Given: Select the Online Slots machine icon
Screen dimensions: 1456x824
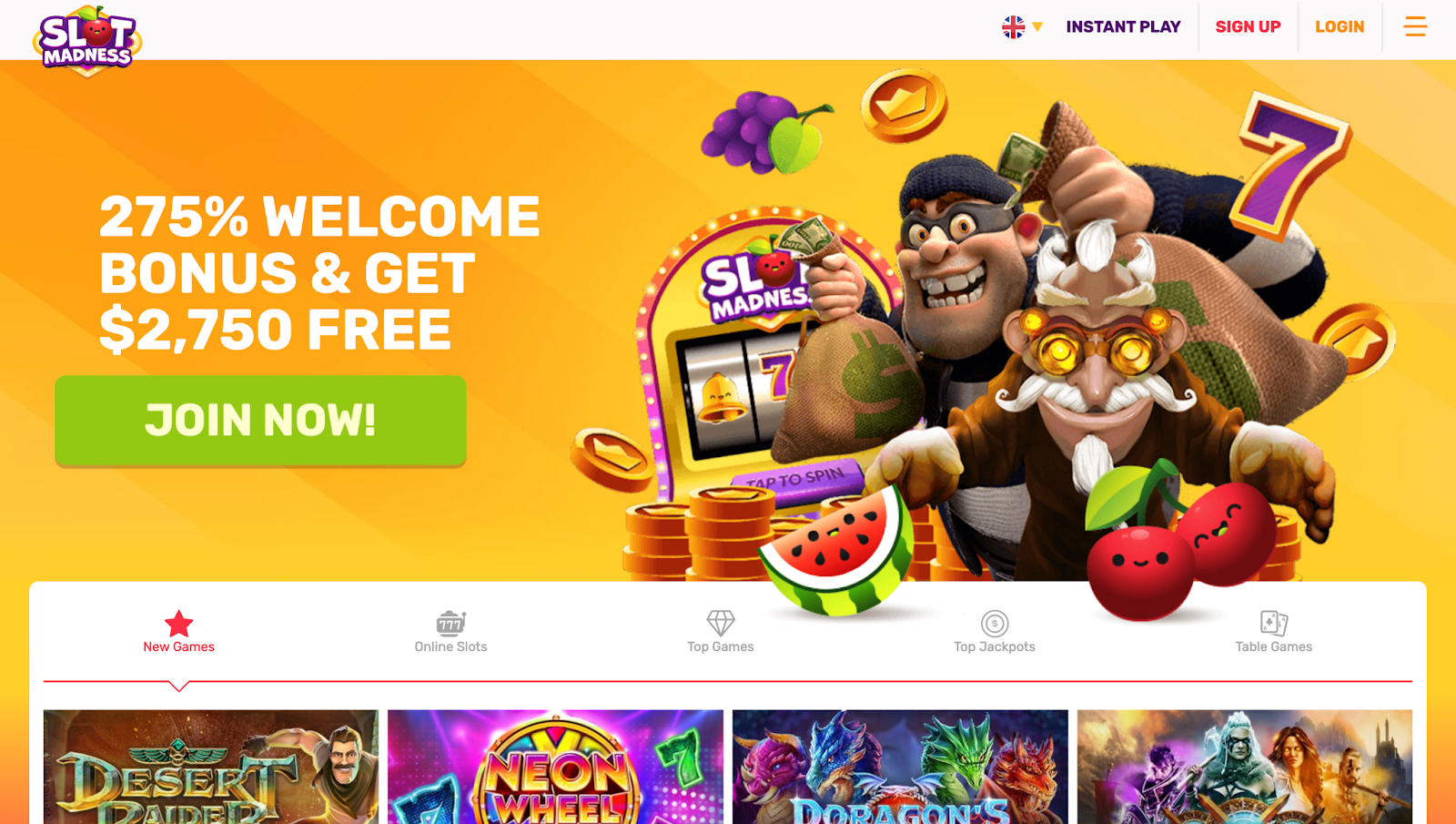Looking at the screenshot, I should coord(450,623).
